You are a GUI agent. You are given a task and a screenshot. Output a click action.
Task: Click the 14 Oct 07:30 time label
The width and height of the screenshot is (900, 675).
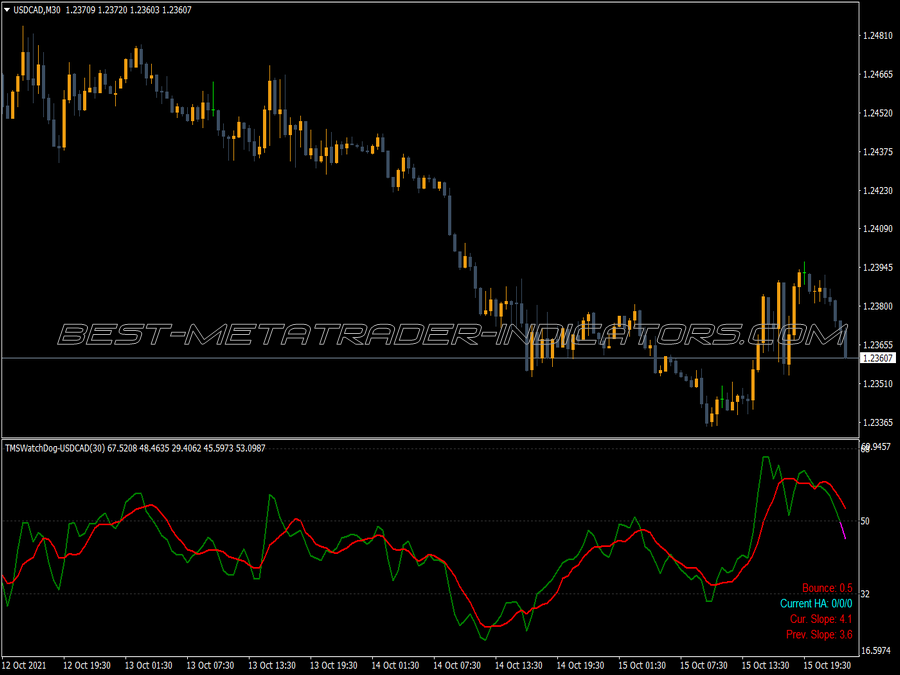click(457, 665)
